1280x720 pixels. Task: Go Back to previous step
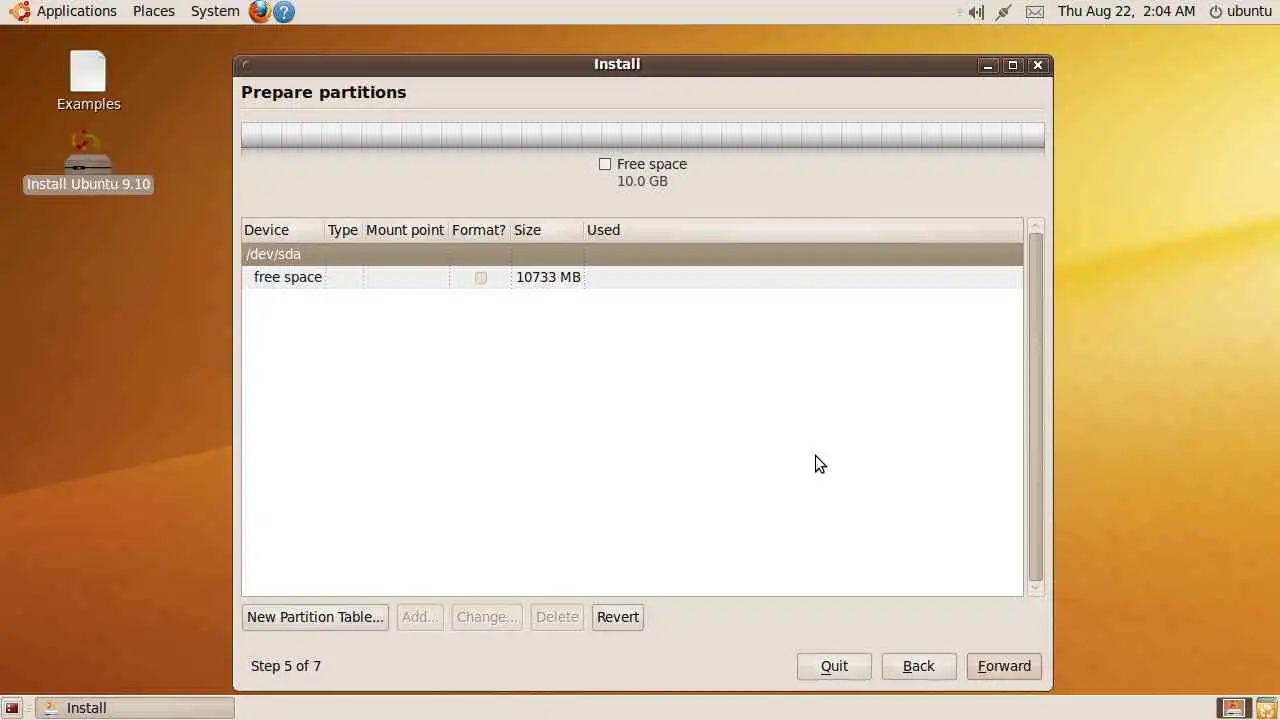(919, 666)
